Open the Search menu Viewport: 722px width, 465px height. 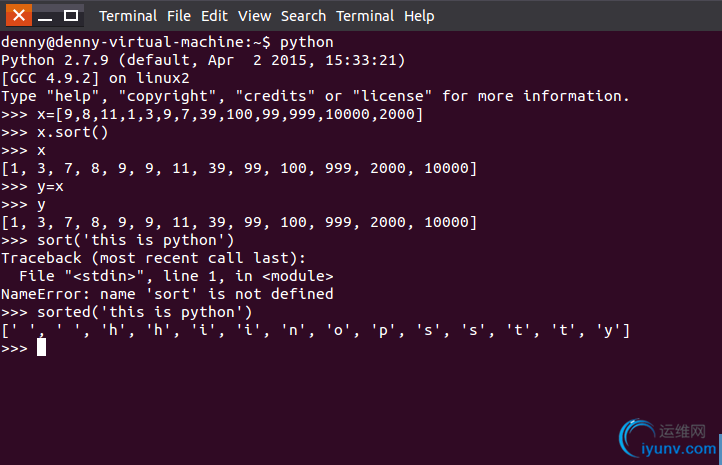[x=303, y=16]
